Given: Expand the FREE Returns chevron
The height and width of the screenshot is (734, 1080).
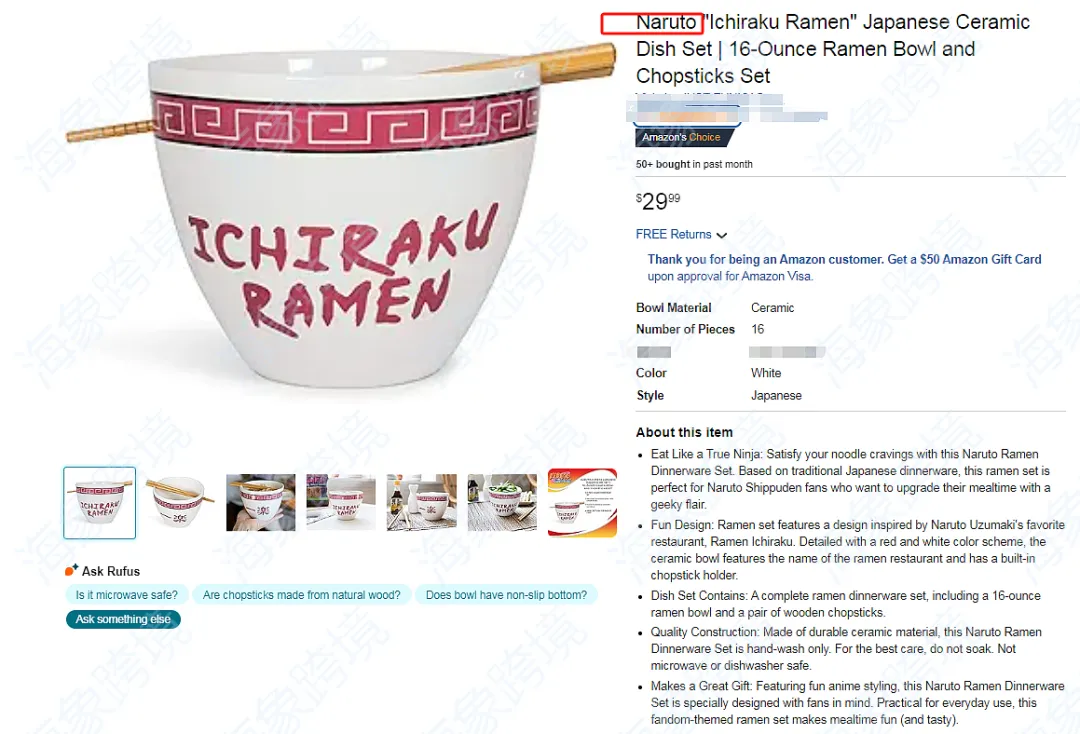Looking at the screenshot, I should [722, 235].
